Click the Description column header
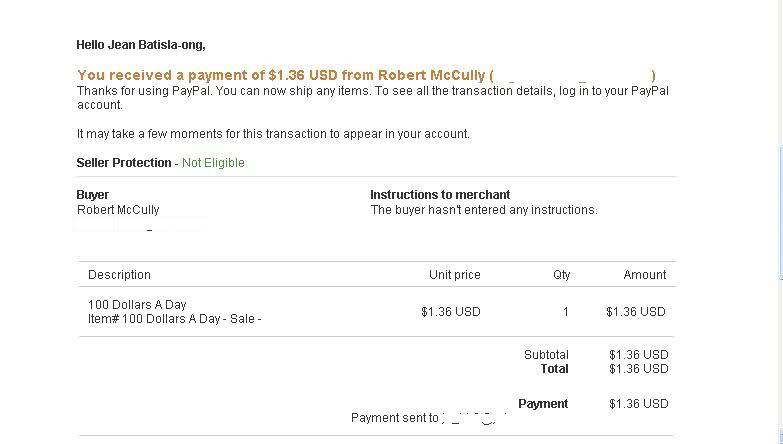Screen dimensions: 783x444 tap(119, 275)
